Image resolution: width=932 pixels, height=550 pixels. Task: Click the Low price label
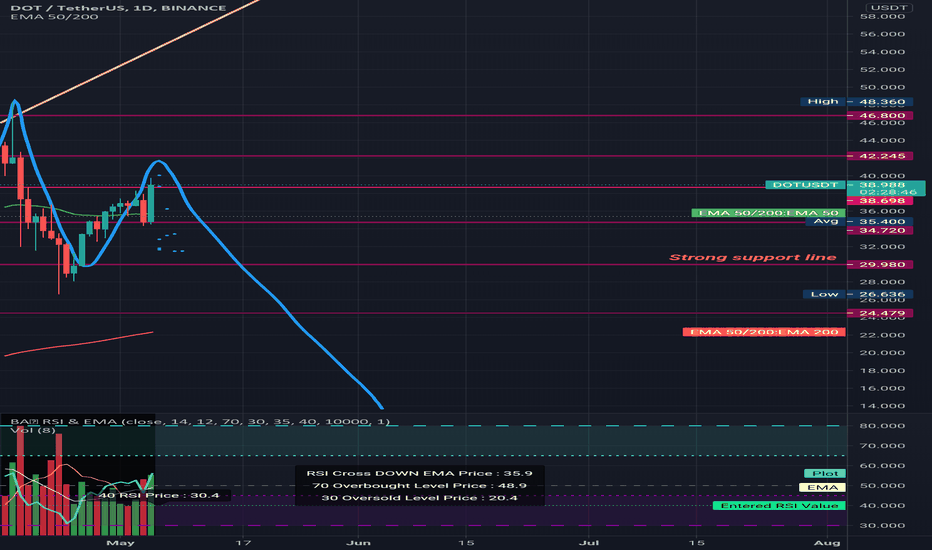coord(824,294)
